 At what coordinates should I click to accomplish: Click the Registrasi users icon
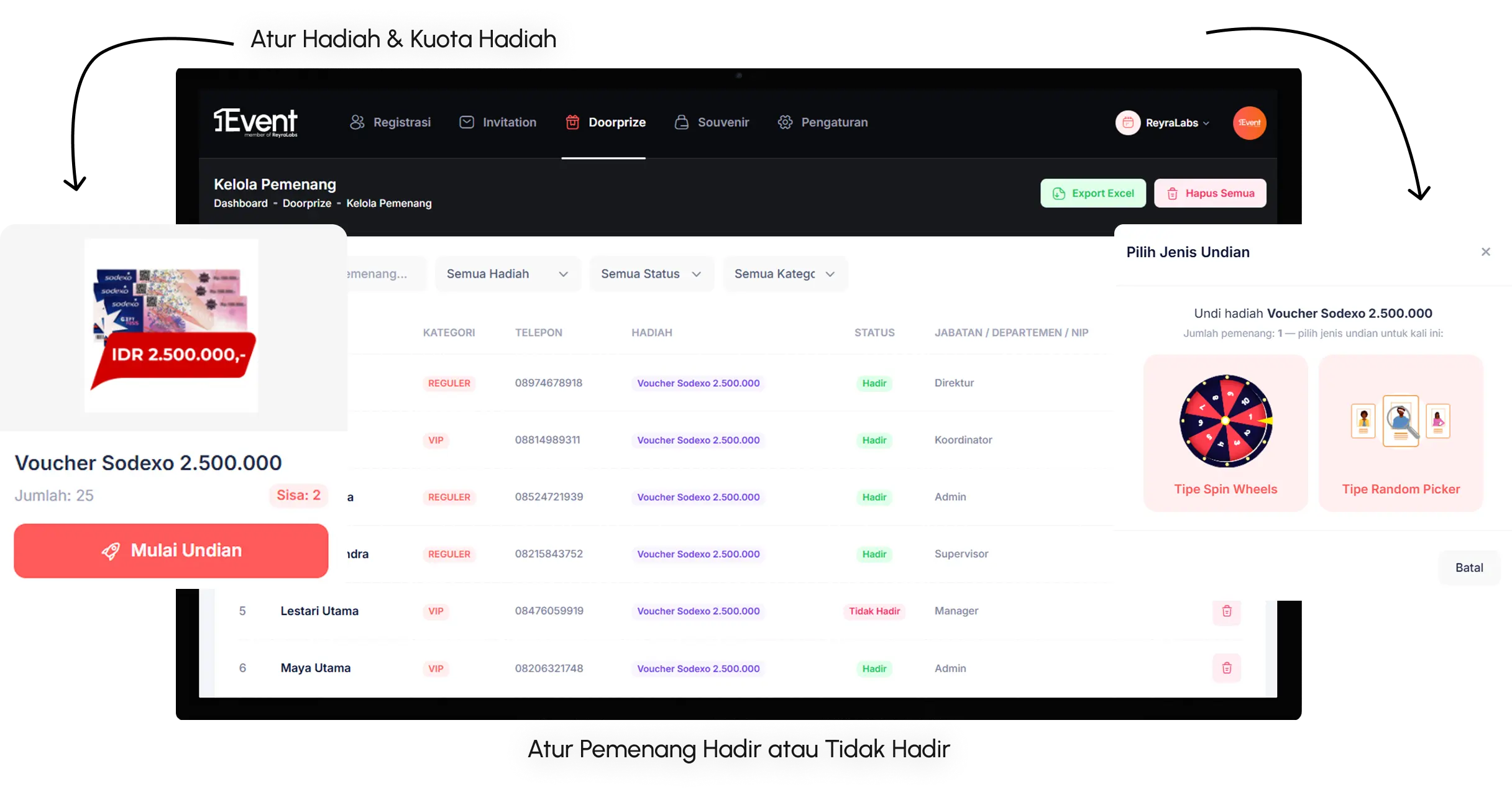point(357,122)
